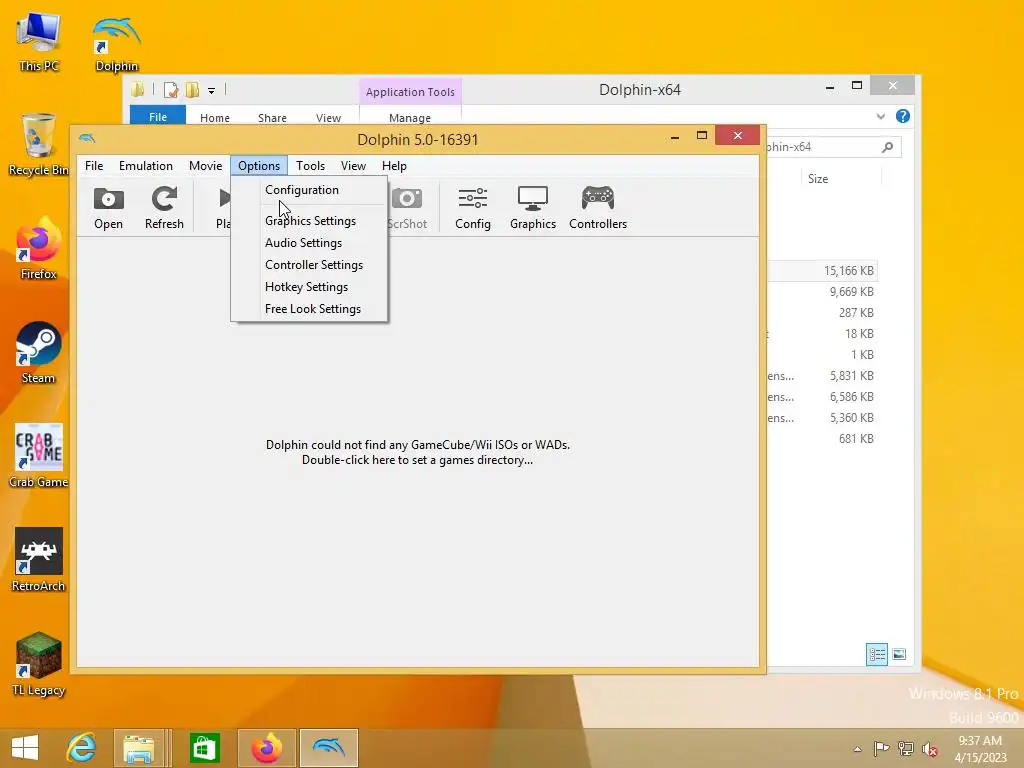Image resolution: width=1024 pixels, height=768 pixels.
Task: Click the properties icon in Explorer title bar
Action: pyautogui.click(x=170, y=90)
